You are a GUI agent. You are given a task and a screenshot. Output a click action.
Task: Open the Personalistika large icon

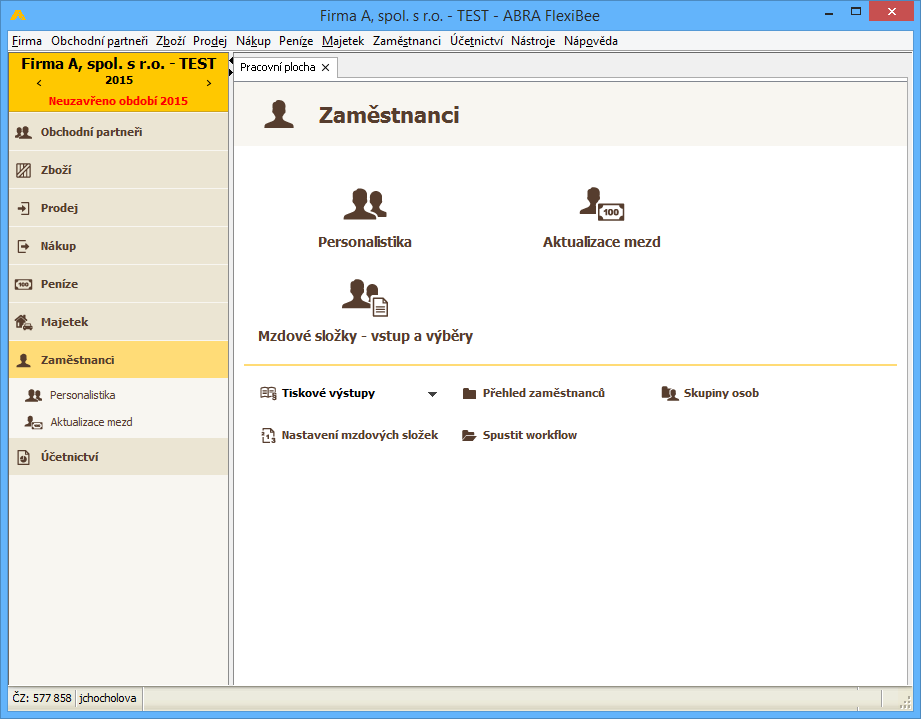pos(365,203)
